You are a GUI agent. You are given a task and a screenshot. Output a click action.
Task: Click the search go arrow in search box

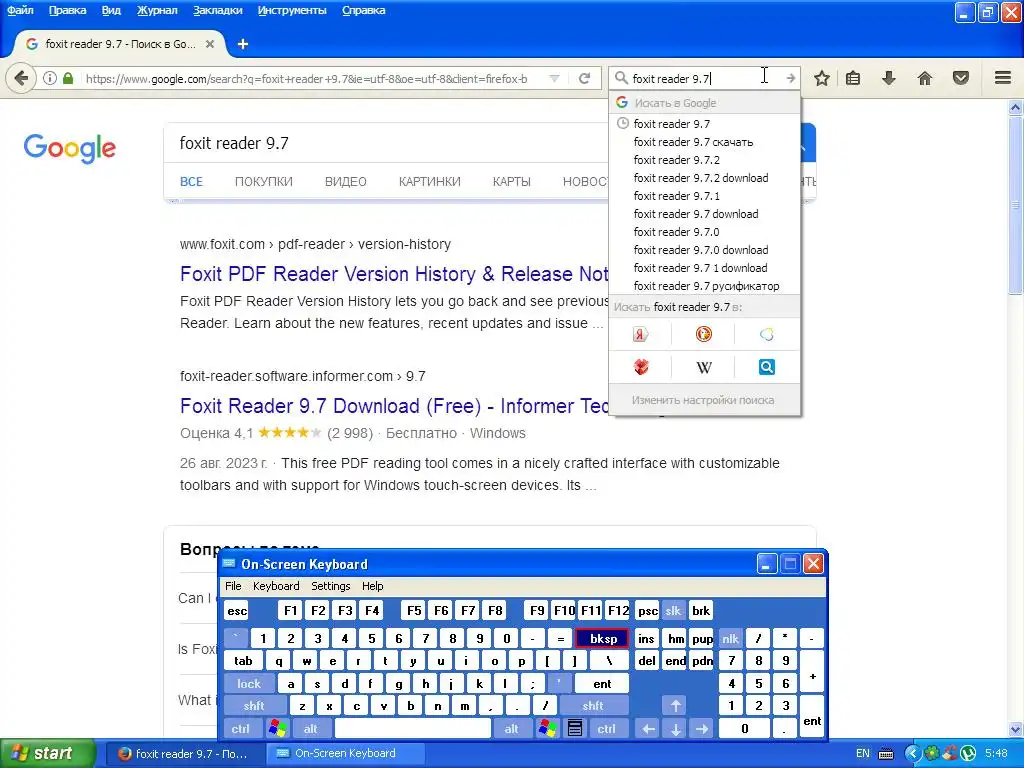(x=791, y=78)
